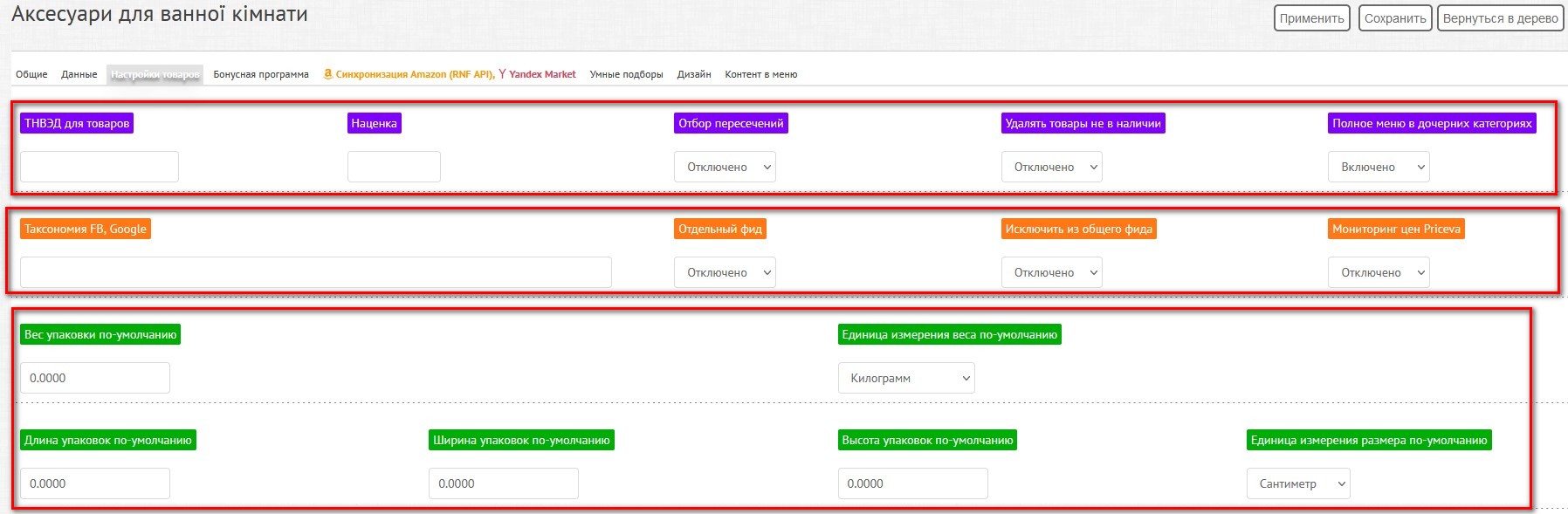Expand the Сантиметр size unit dropdown

click(1297, 483)
